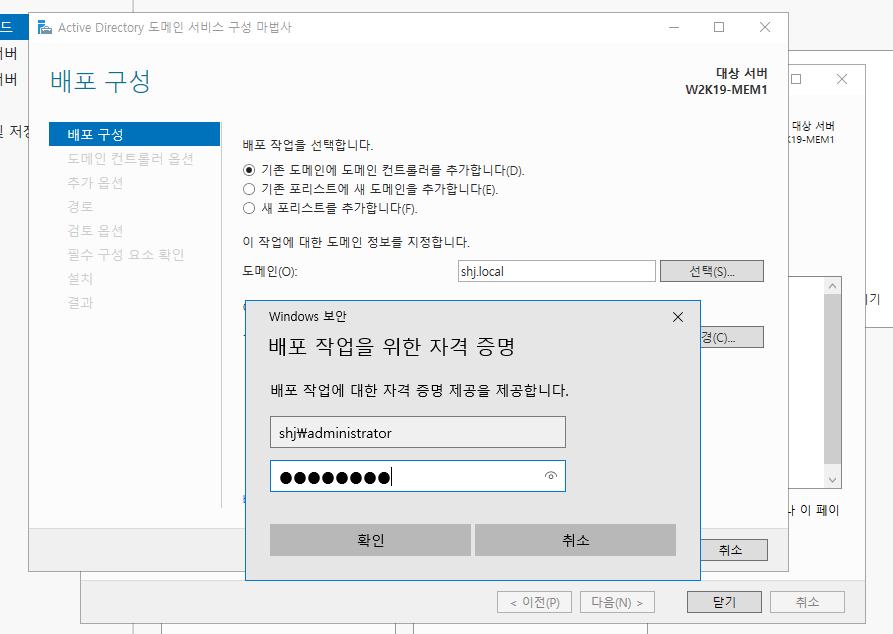893x634 pixels.
Task: Reveal password using the eye icon
Action: click(x=550, y=476)
